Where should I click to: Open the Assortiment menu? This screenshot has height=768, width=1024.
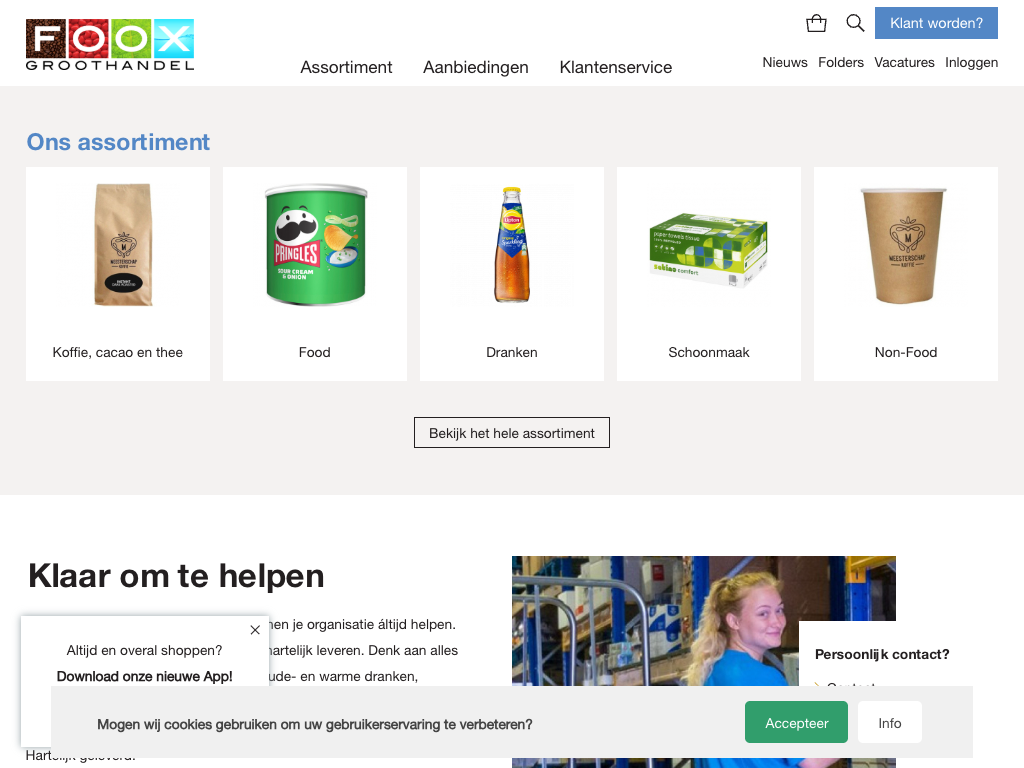pos(346,67)
